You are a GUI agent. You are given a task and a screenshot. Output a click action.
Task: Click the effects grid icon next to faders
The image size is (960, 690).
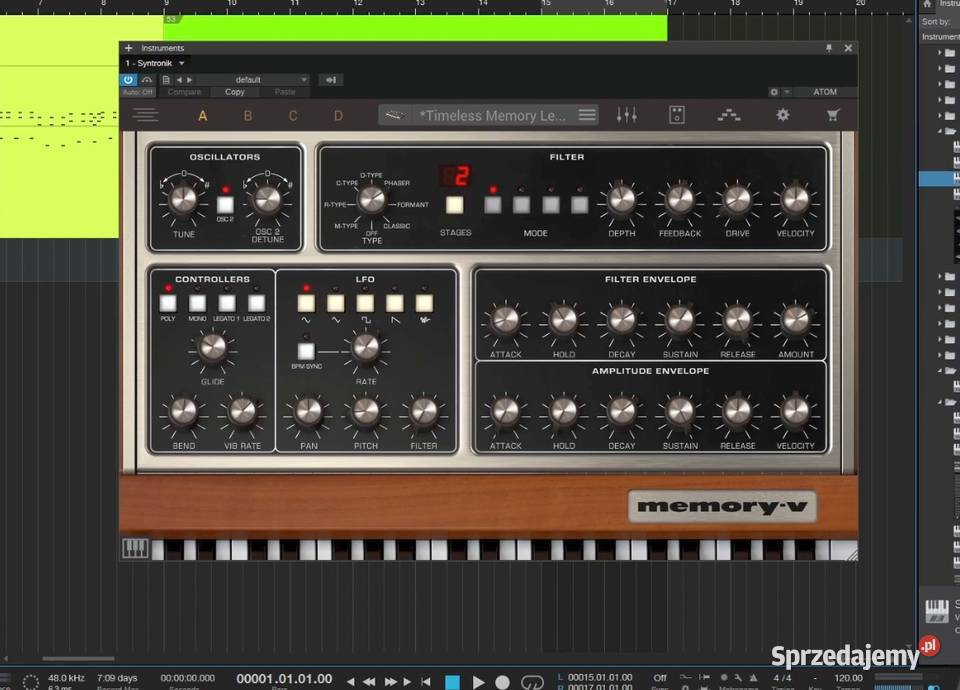pos(677,114)
